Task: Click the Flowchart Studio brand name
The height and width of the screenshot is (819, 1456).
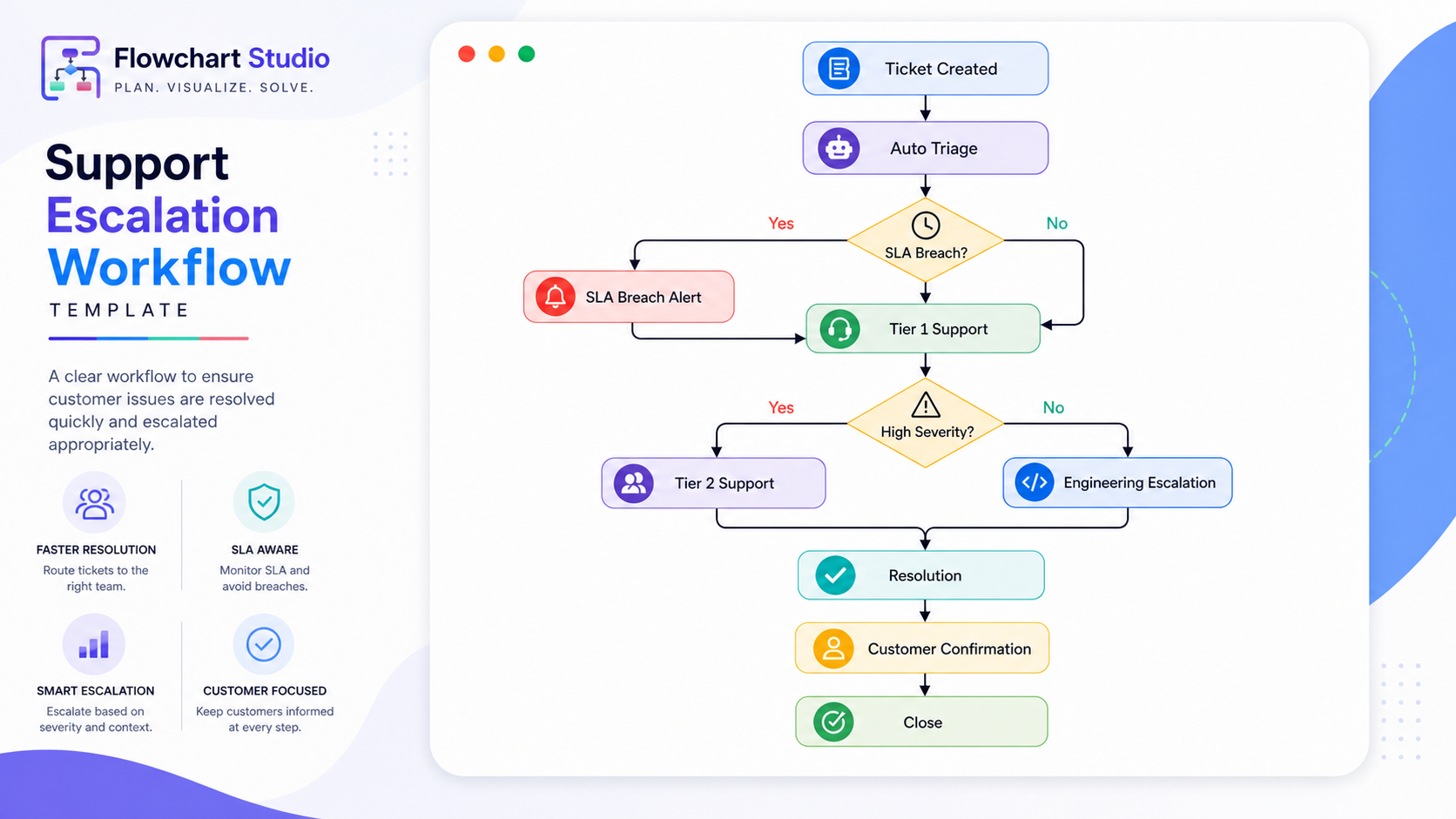Action: point(222,58)
